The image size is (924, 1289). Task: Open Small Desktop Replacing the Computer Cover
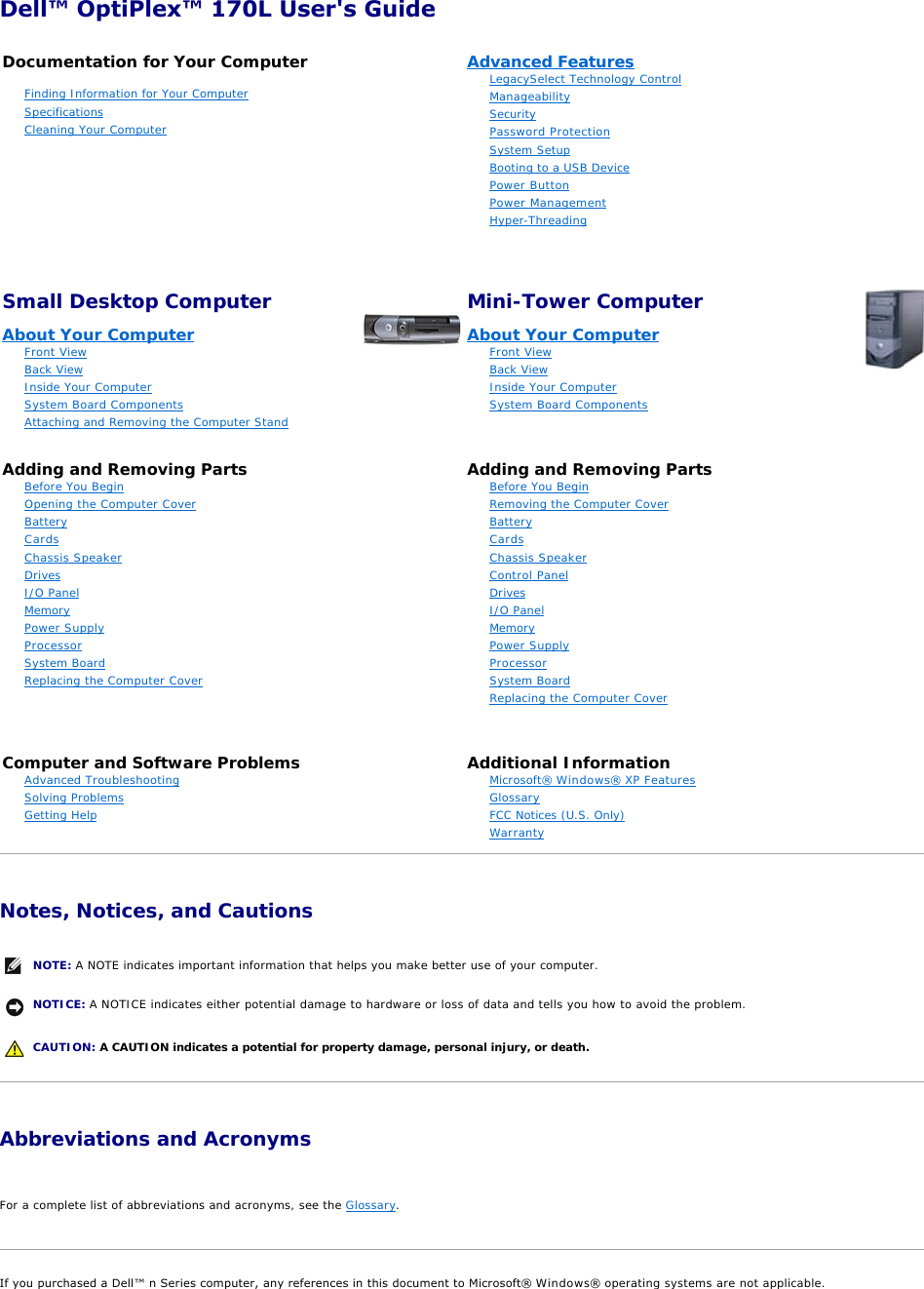(x=113, y=681)
